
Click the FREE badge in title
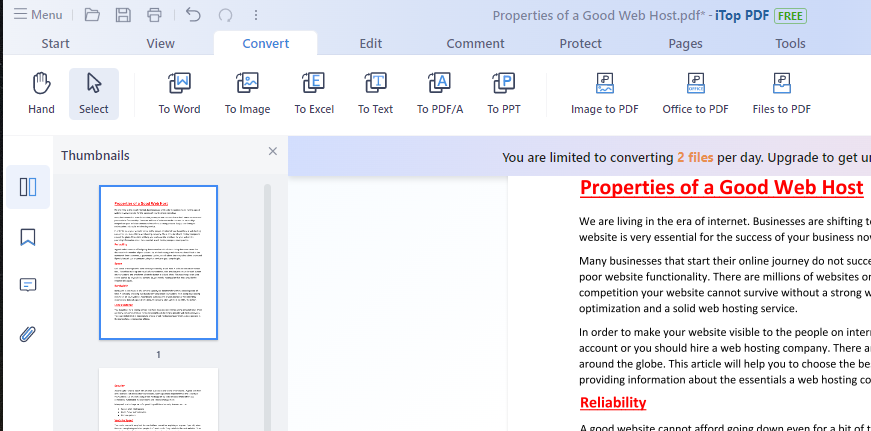point(790,16)
